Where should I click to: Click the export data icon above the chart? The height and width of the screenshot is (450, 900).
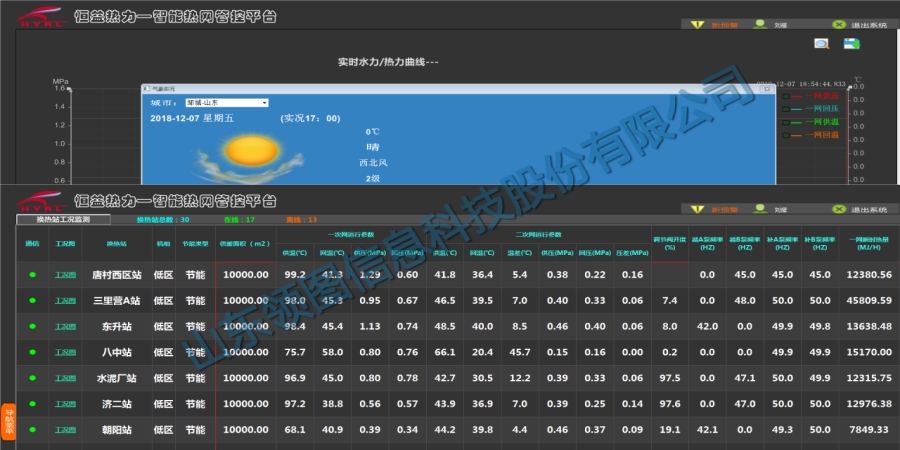[852, 43]
